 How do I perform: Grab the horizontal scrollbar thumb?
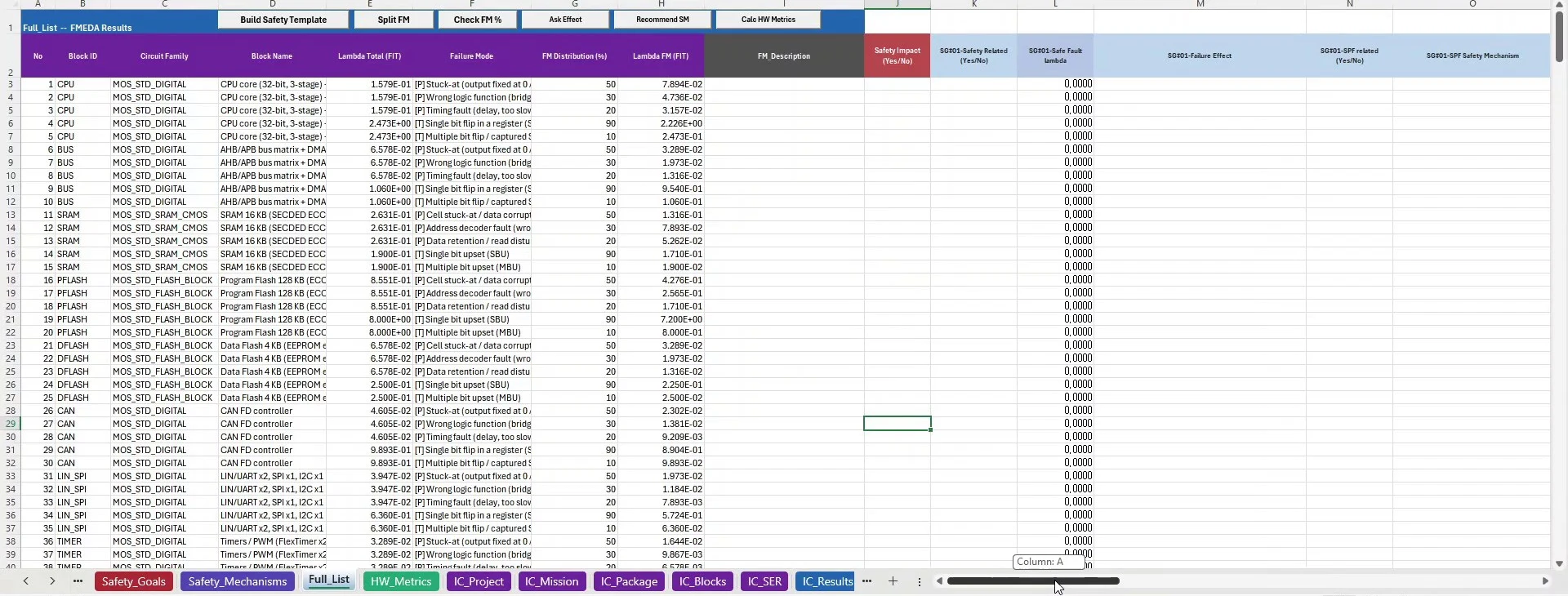(1033, 581)
